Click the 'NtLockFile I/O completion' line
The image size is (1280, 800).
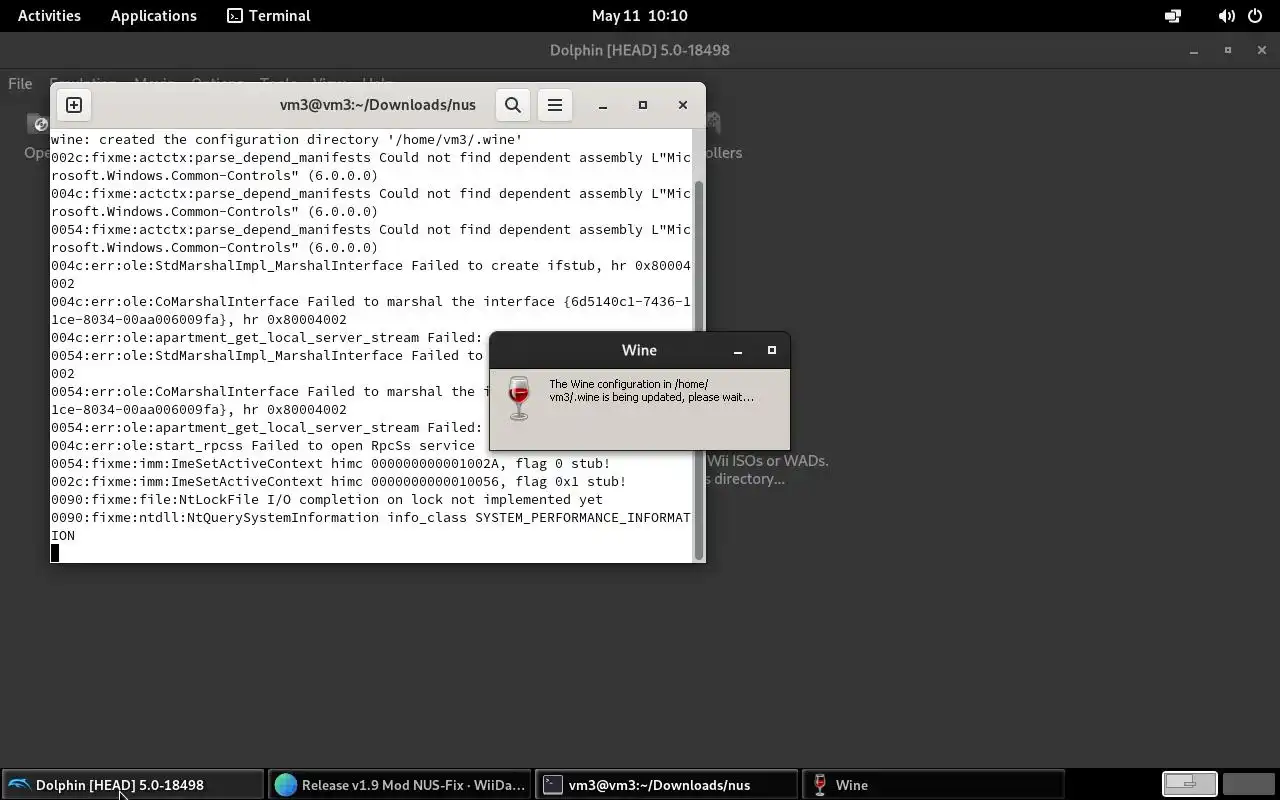click(327, 500)
